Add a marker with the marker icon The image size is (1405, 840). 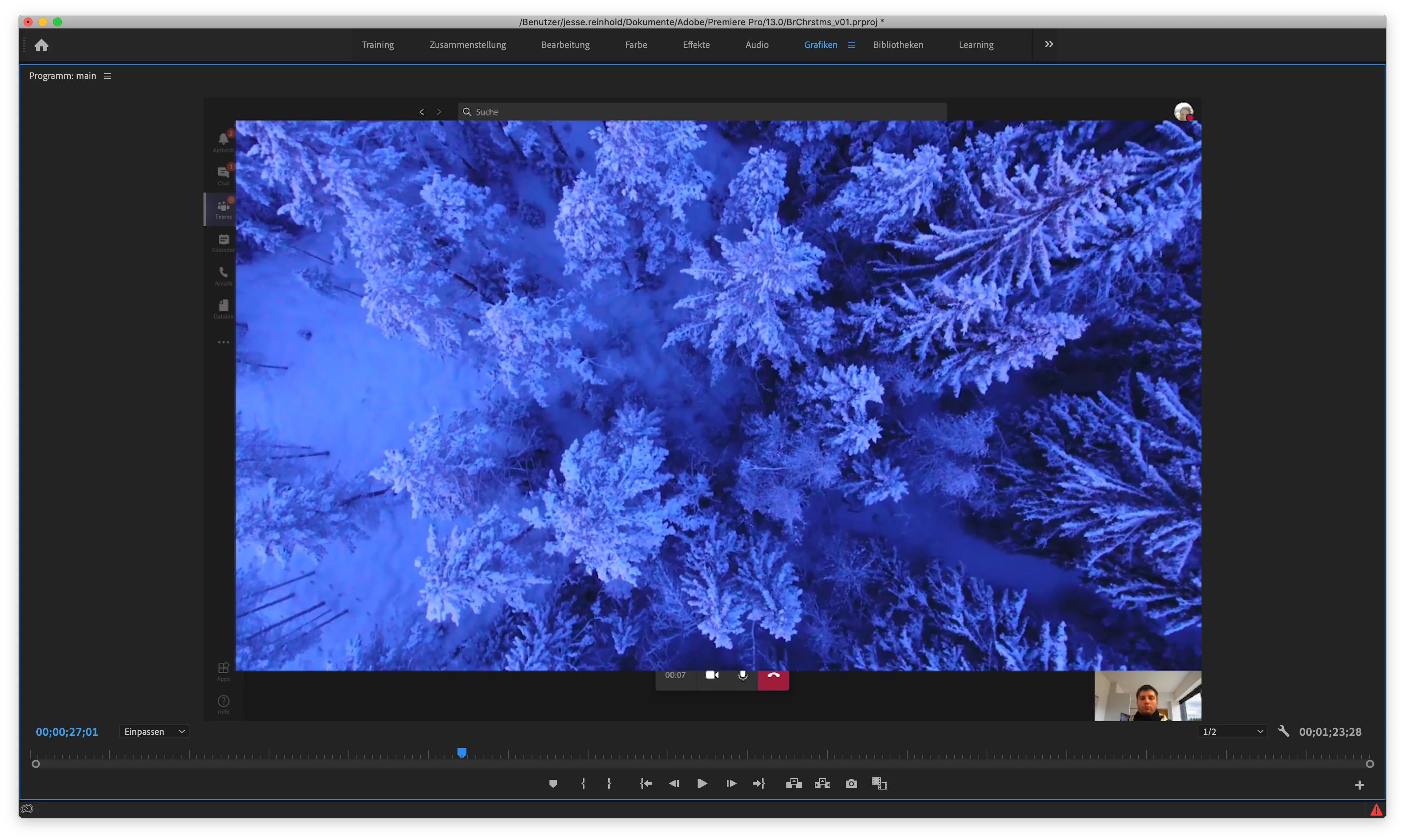click(553, 783)
